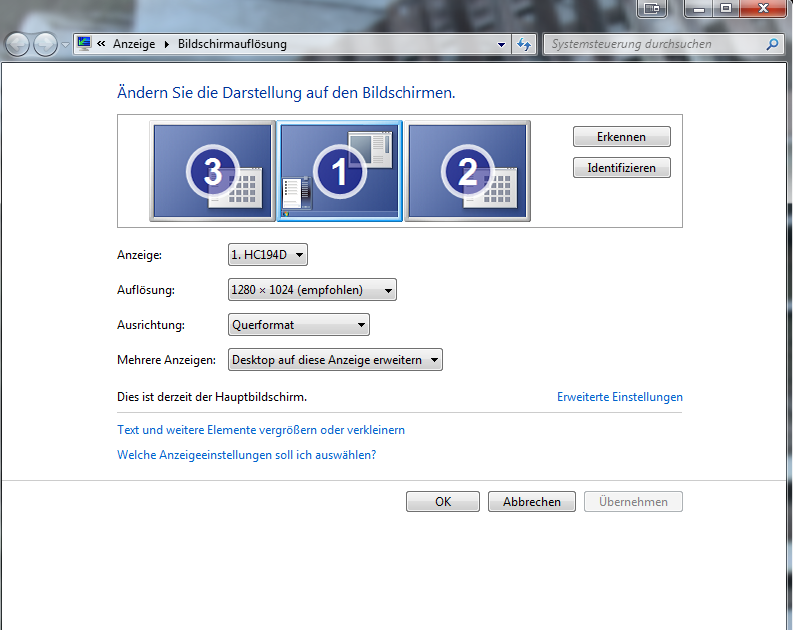The height and width of the screenshot is (630, 793).
Task: Click the Auflösung label
Action: (x=146, y=290)
